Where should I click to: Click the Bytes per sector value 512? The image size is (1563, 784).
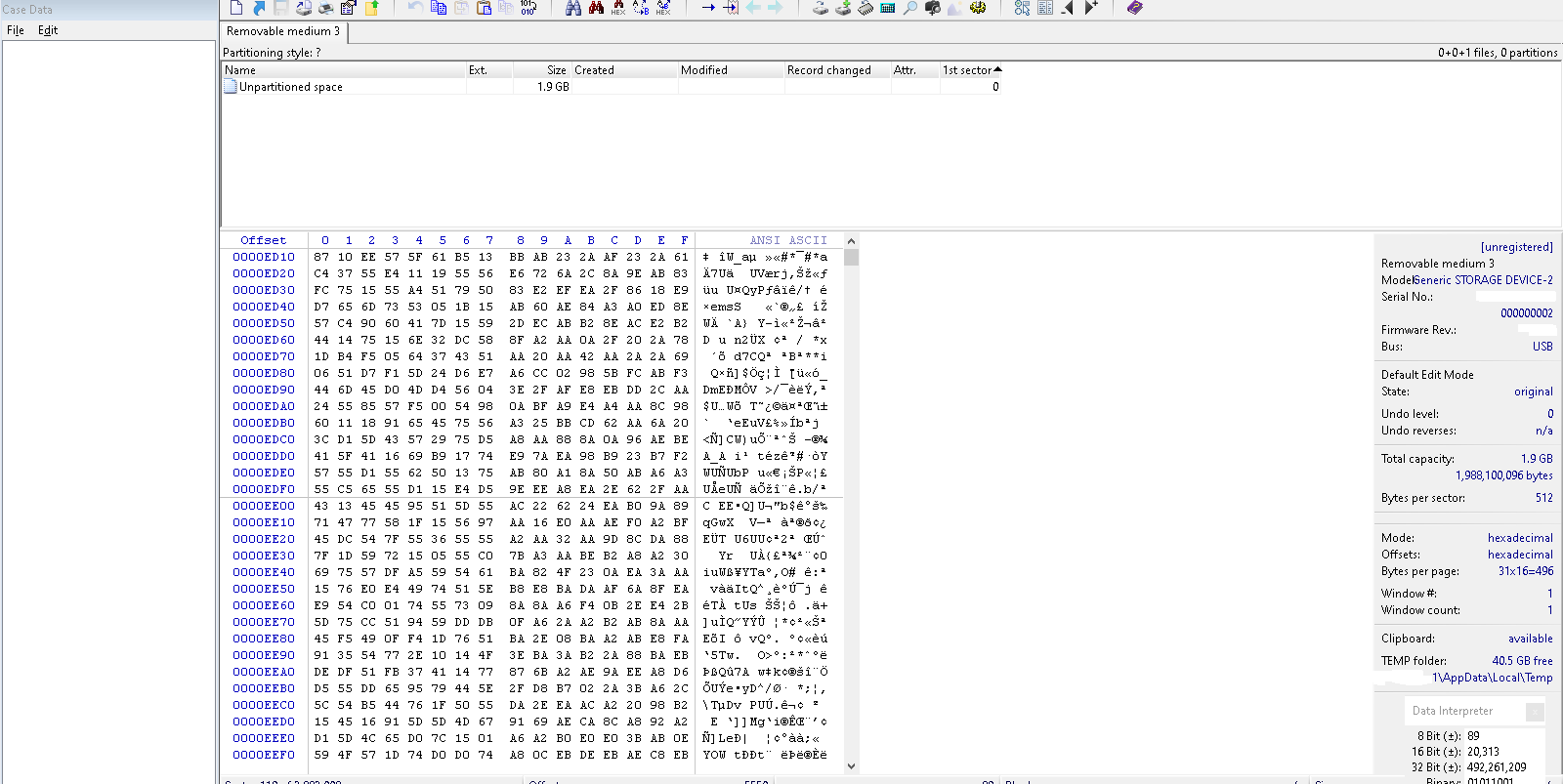click(1543, 498)
